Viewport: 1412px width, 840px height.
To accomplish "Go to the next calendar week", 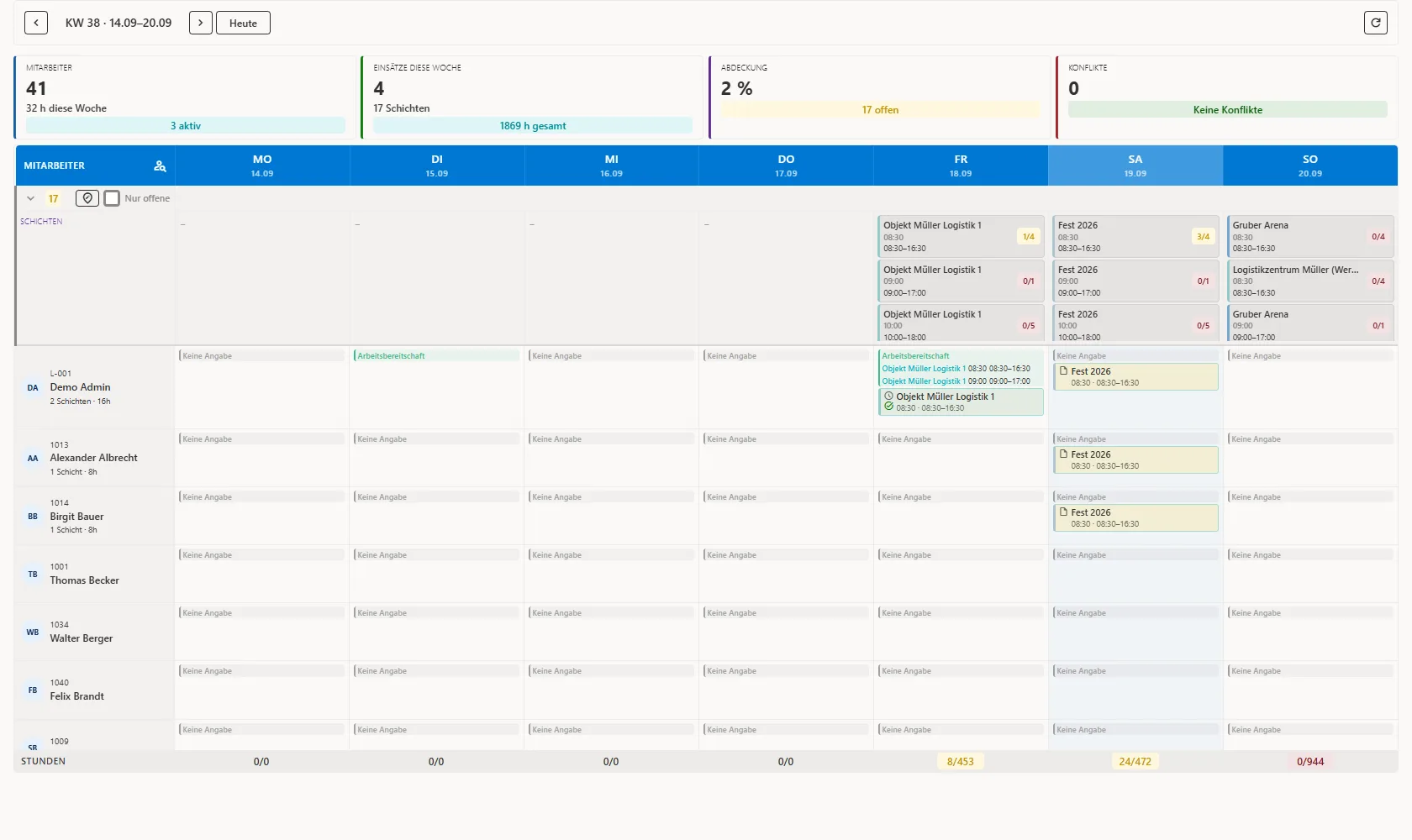I will pos(200,23).
